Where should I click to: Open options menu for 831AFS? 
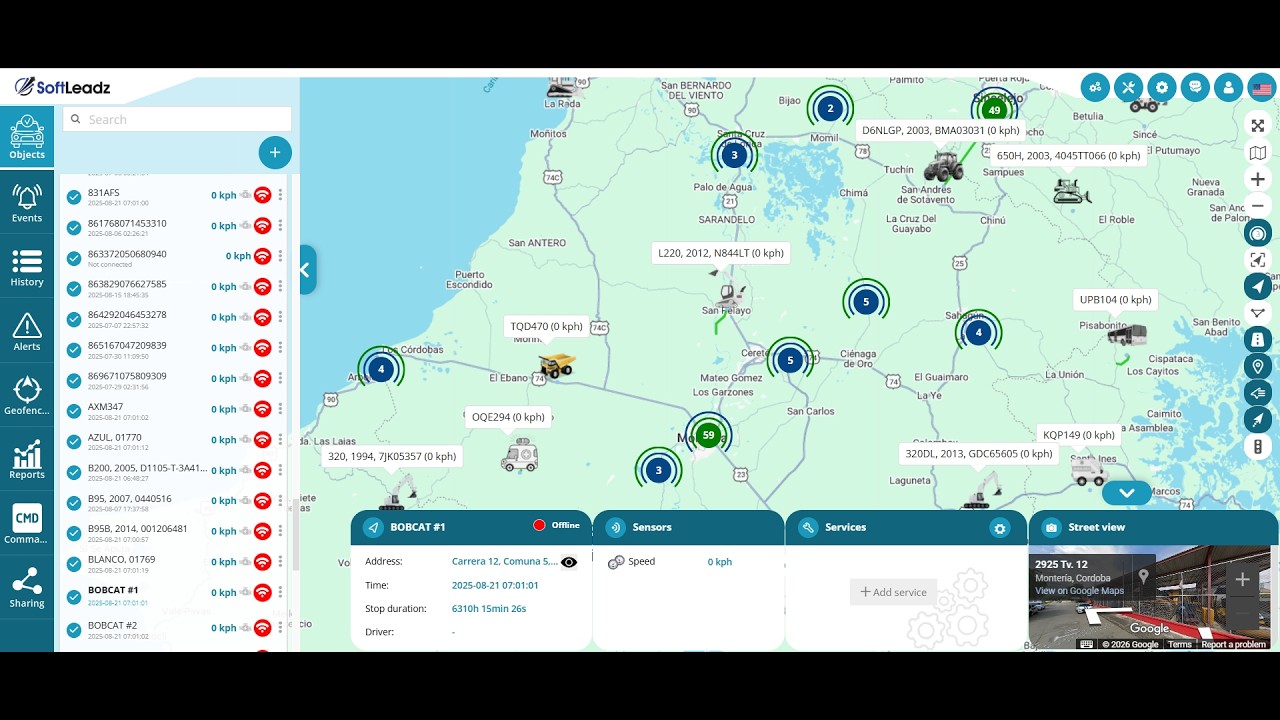coord(280,196)
